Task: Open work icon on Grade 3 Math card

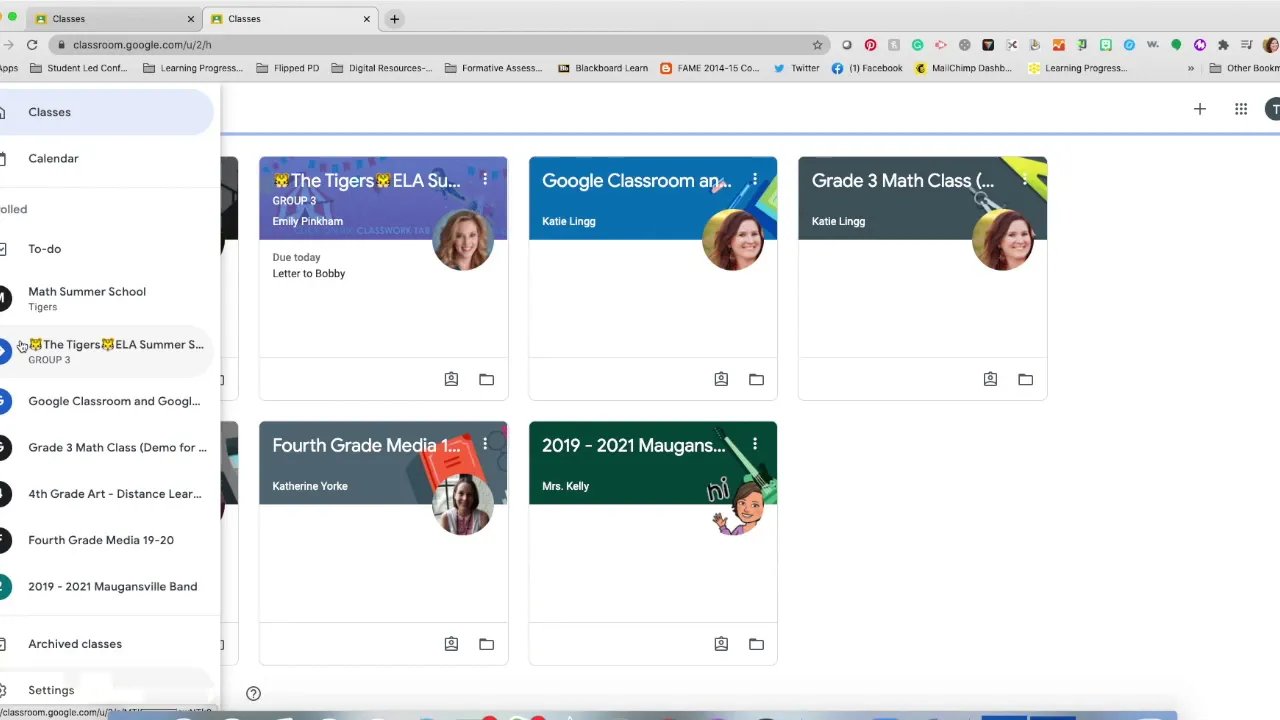Action: pyautogui.click(x=990, y=379)
